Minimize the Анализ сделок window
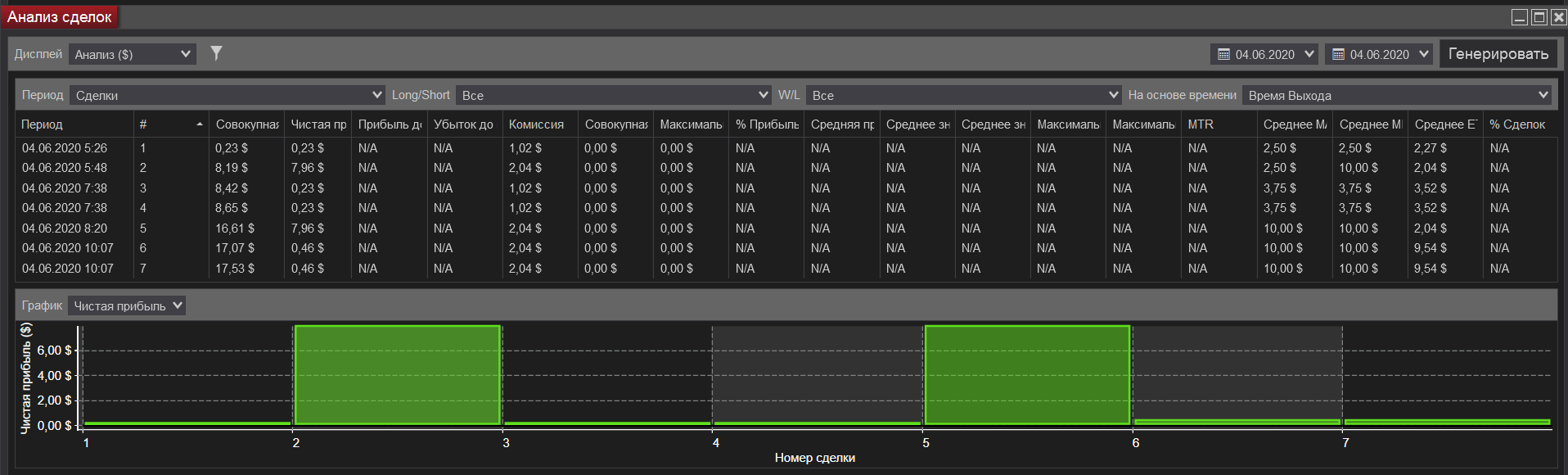The width and height of the screenshot is (1568, 475). tap(1520, 17)
